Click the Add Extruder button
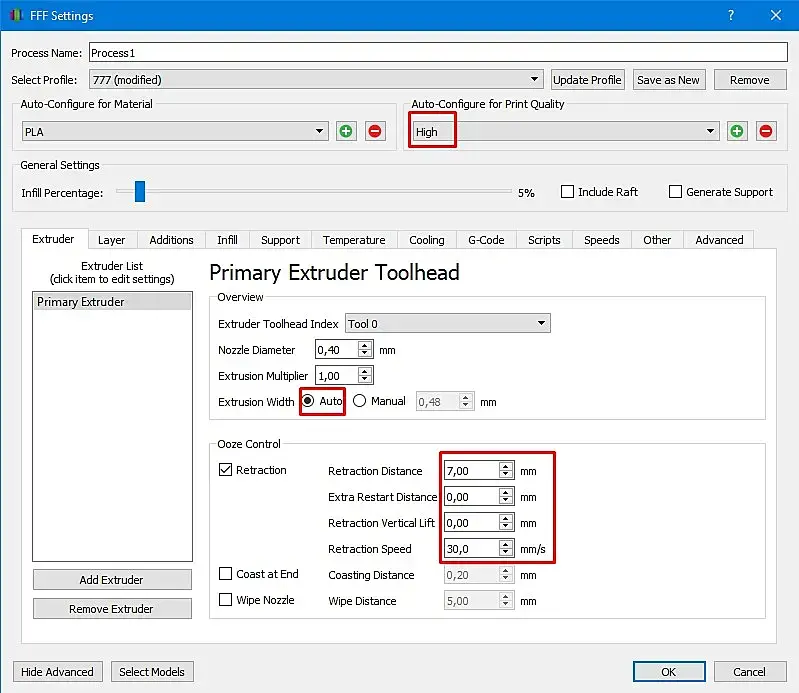 (112, 580)
